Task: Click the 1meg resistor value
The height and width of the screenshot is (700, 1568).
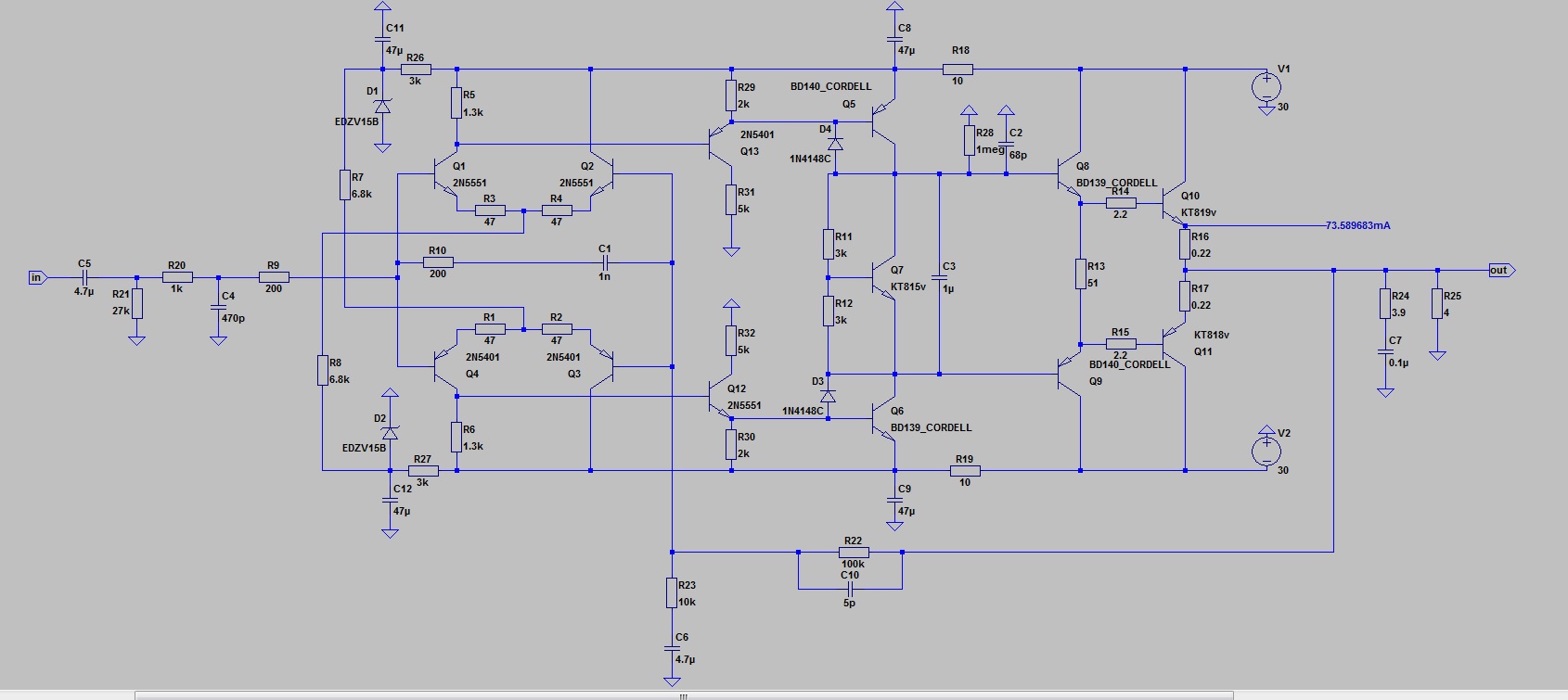Action: [x=990, y=149]
